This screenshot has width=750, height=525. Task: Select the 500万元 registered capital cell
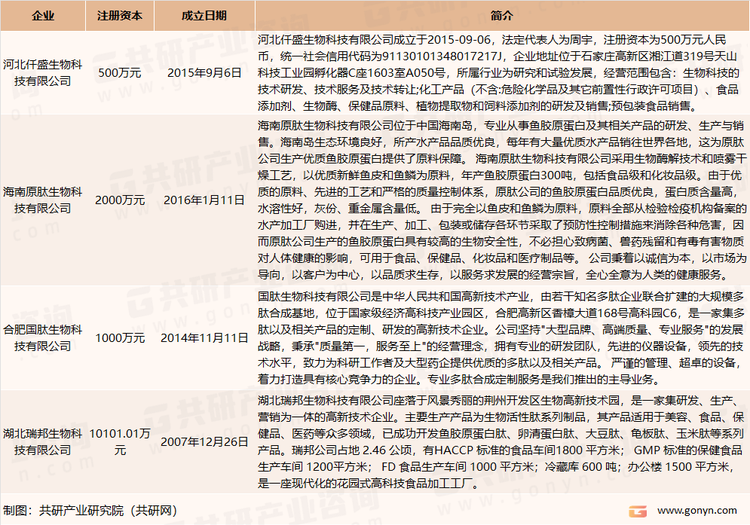[x=120, y=73]
